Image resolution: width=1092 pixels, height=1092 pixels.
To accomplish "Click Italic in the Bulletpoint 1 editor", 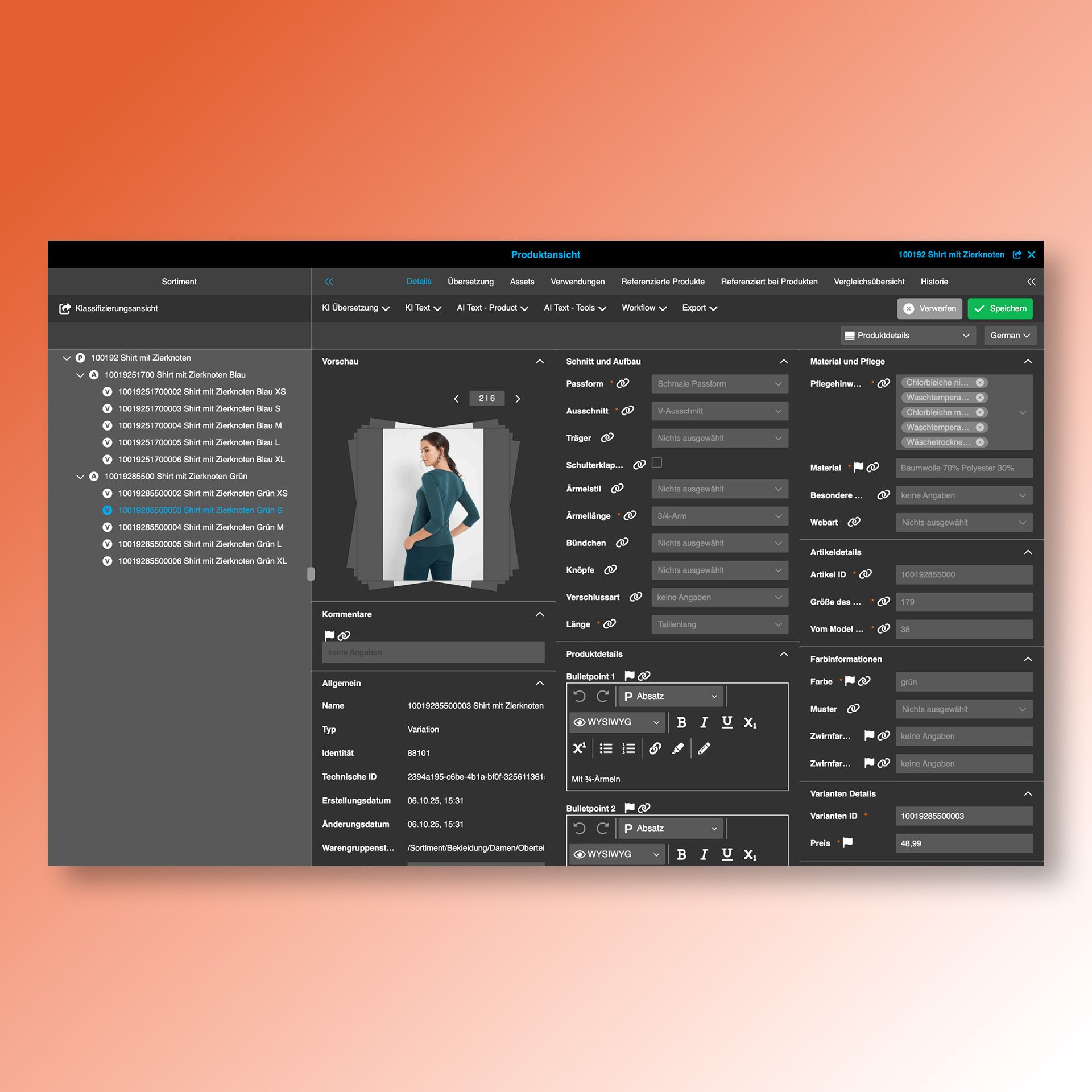I will click(x=704, y=722).
